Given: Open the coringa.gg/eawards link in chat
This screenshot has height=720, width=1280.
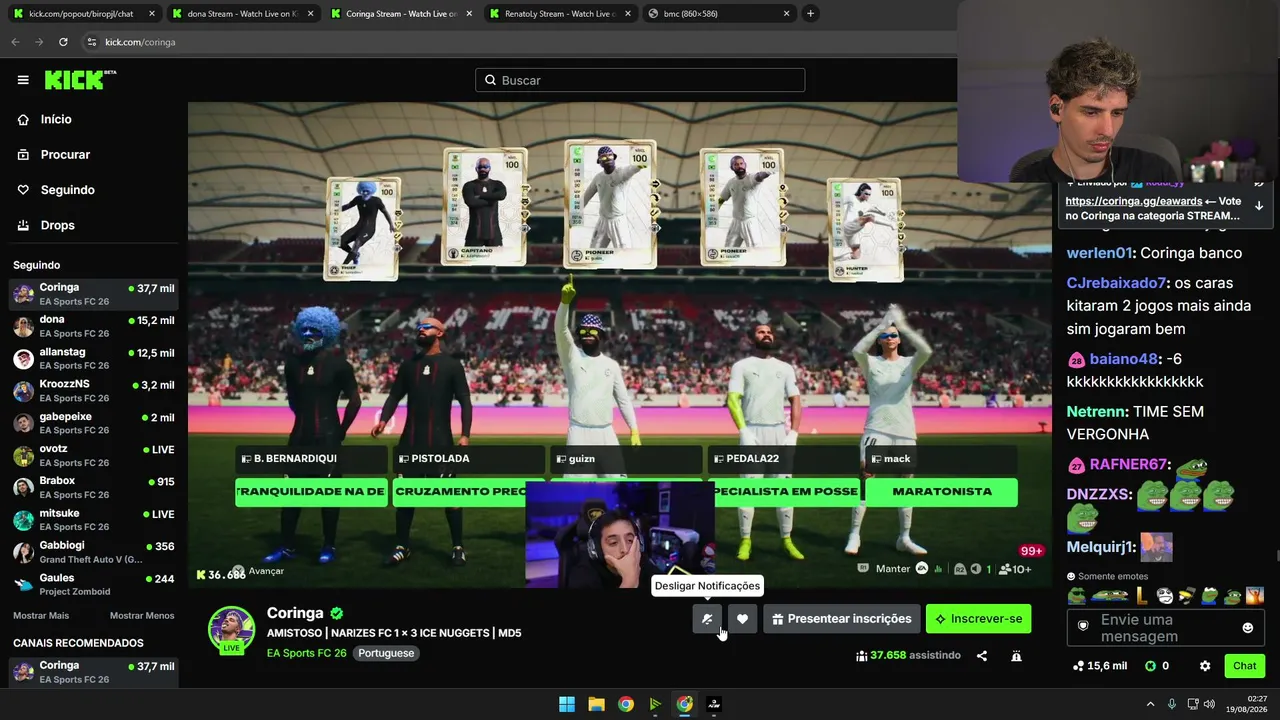Looking at the screenshot, I should [x=1134, y=201].
